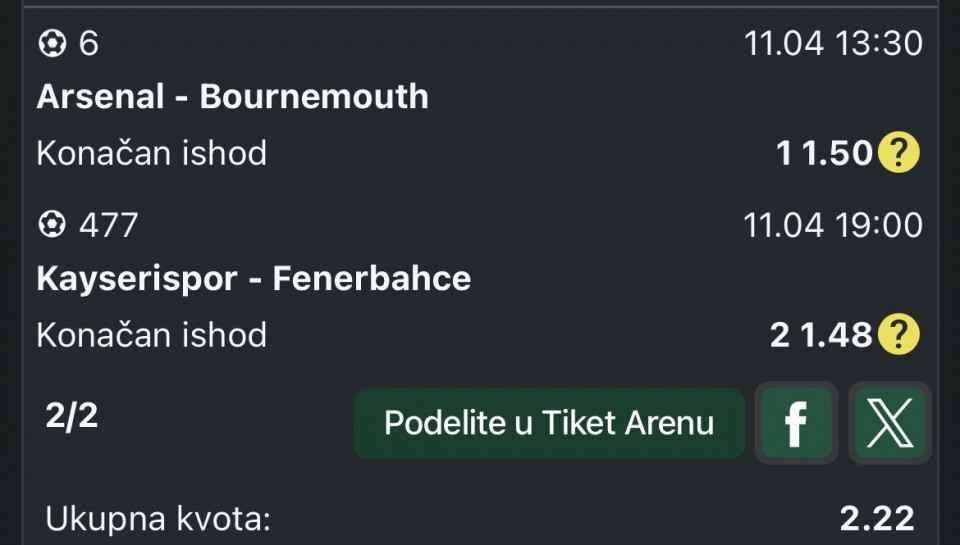960x545 pixels.
Task: Click the soccer ball icon next to 477
Action: (x=51, y=225)
